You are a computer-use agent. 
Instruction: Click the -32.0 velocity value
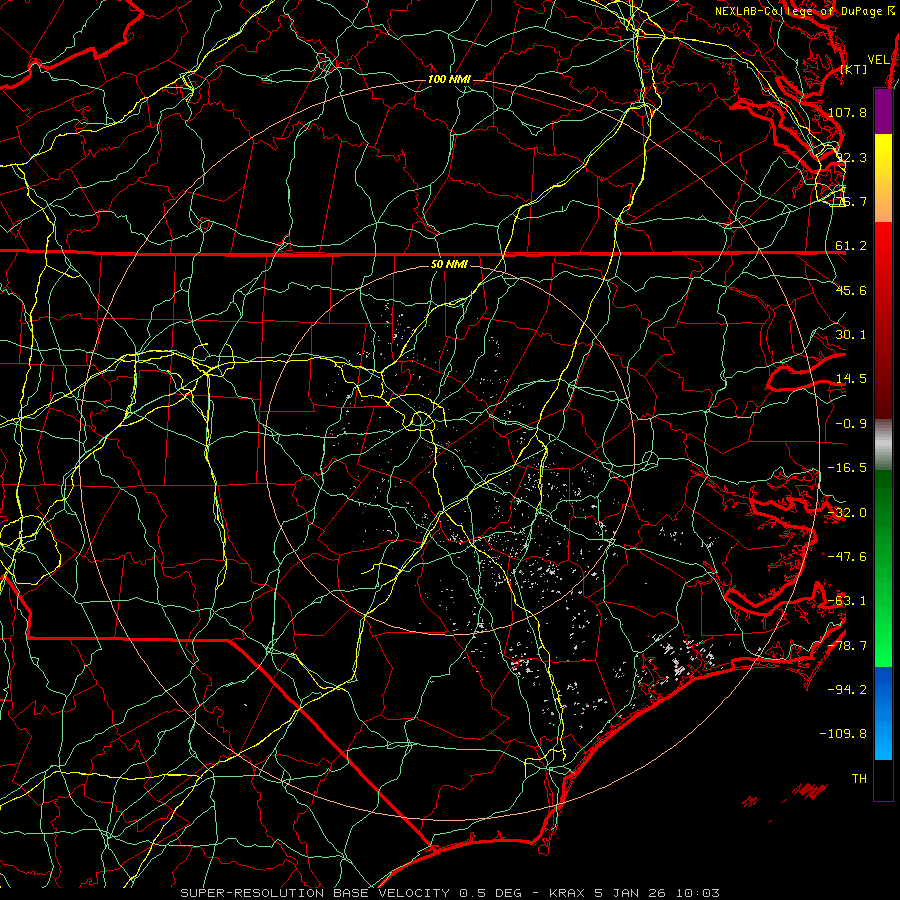click(847, 513)
